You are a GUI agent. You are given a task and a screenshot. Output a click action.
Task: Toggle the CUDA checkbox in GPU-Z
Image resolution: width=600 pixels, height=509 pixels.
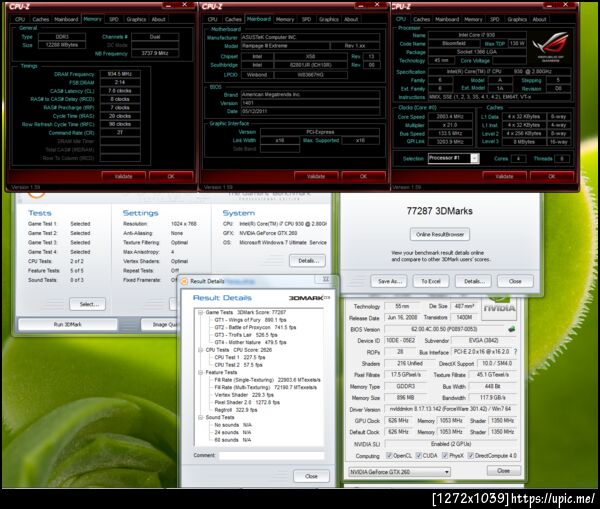pyautogui.click(x=419, y=455)
